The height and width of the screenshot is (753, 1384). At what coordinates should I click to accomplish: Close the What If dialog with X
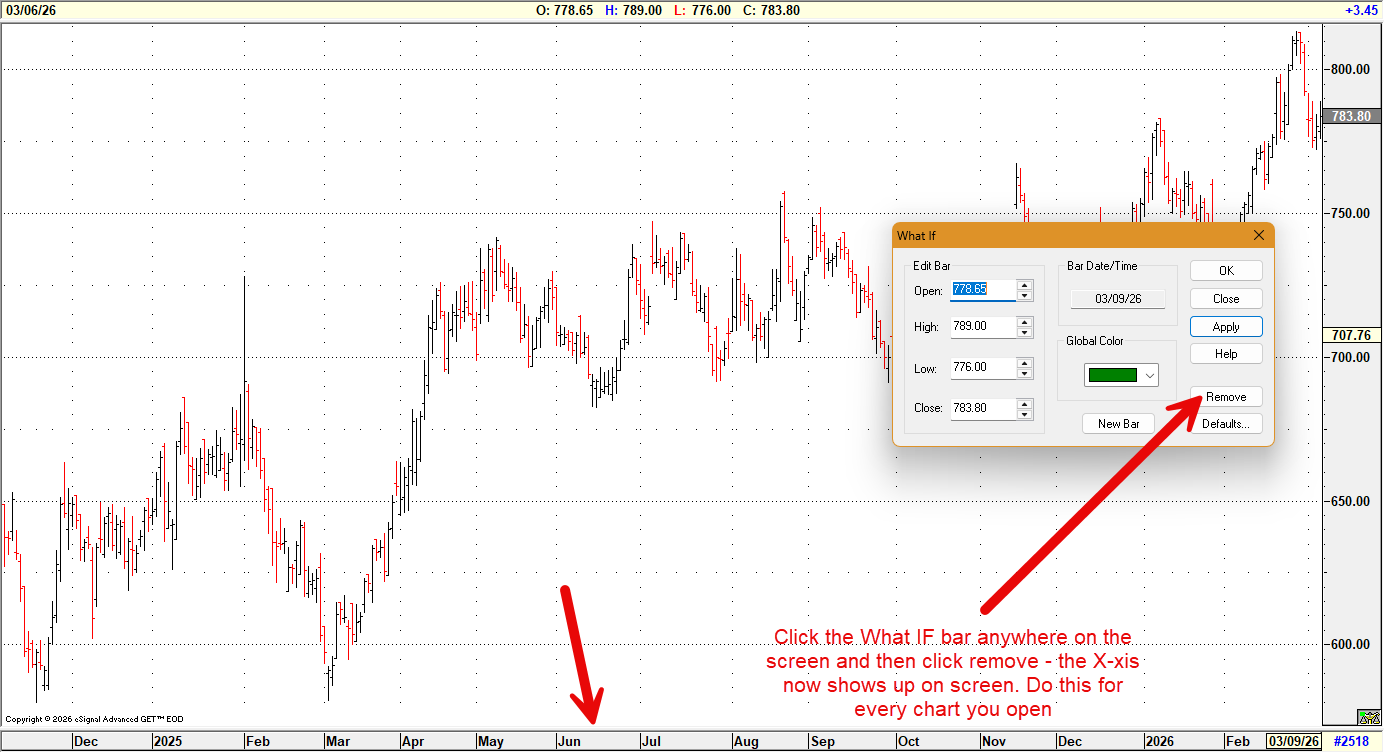(1258, 235)
